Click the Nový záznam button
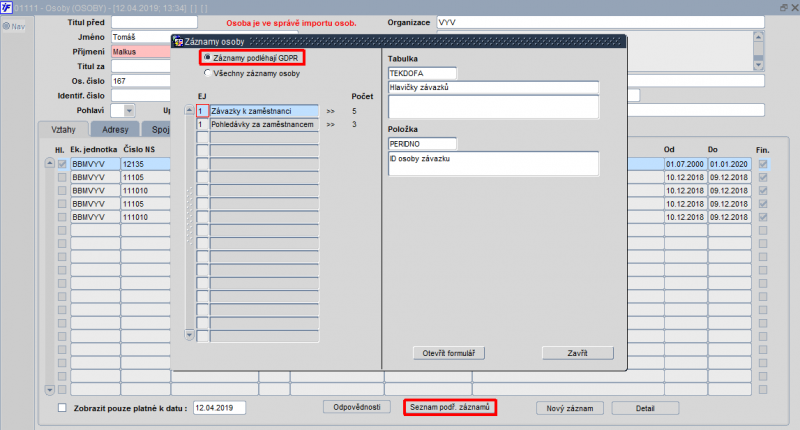This screenshot has width=800, height=430. click(570, 408)
